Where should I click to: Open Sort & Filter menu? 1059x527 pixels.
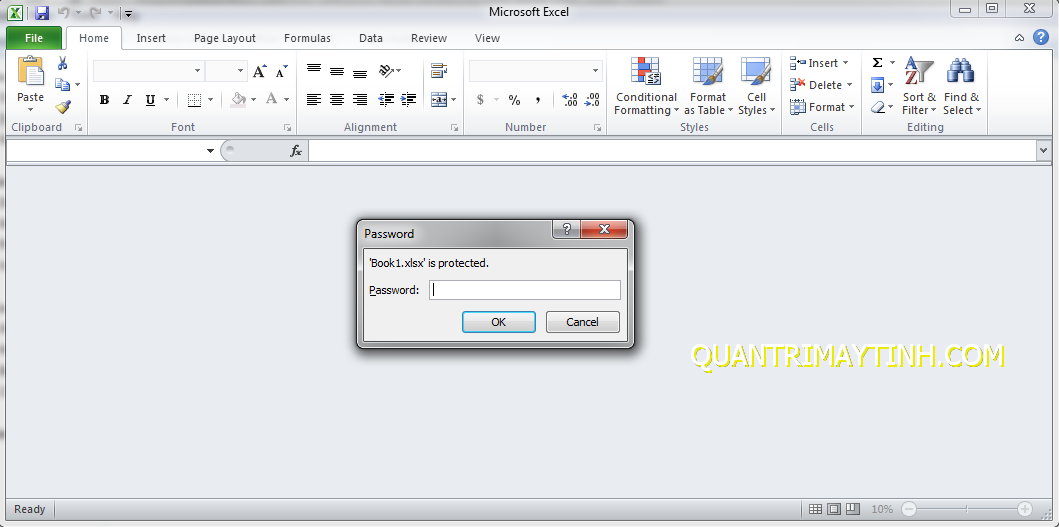(x=919, y=86)
